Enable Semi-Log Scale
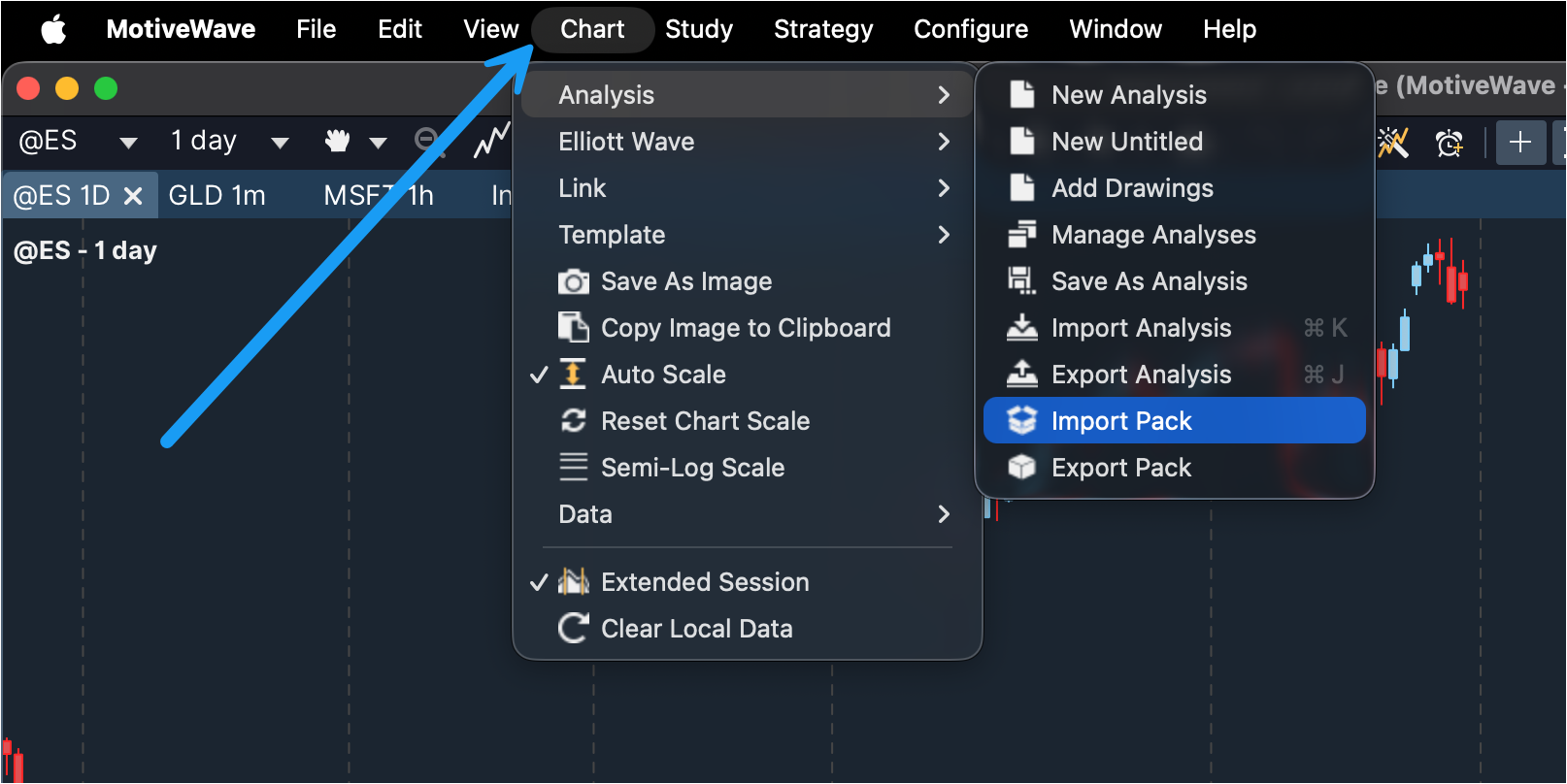 [691, 468]
